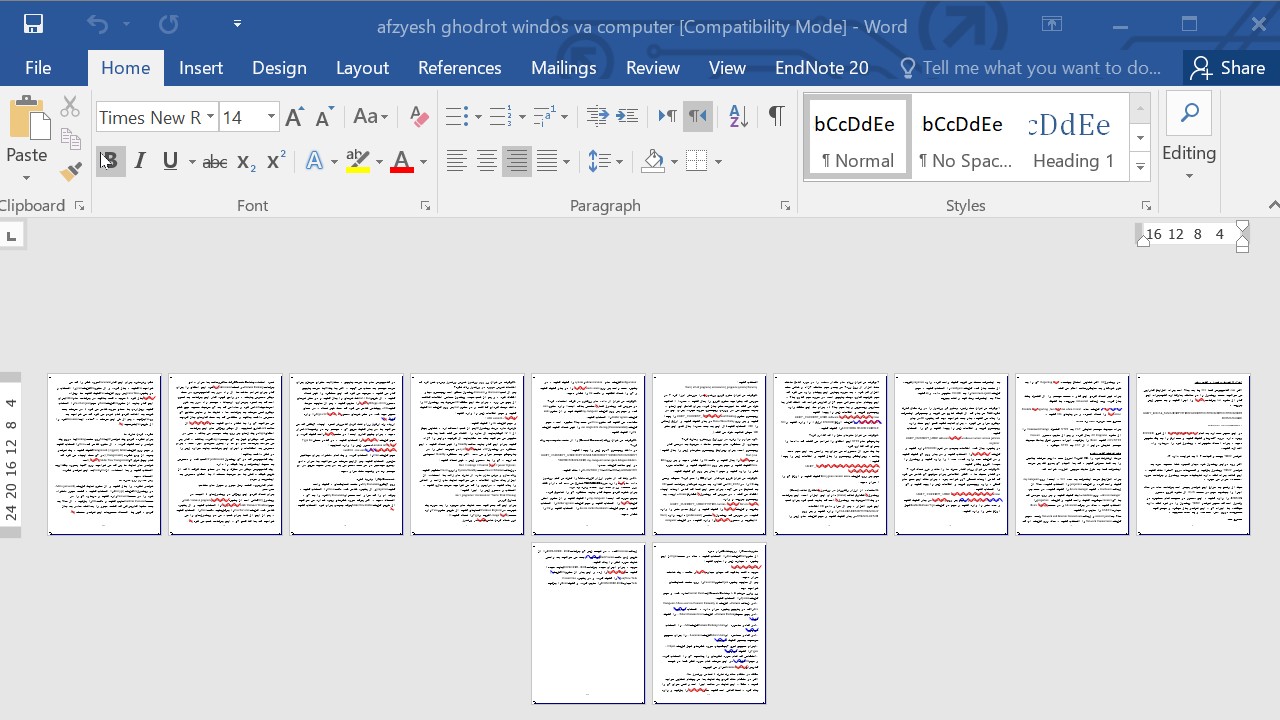1280x720 pixels.
Task: Toggle Superscript formatting
Action: click(x=276, y=161)
